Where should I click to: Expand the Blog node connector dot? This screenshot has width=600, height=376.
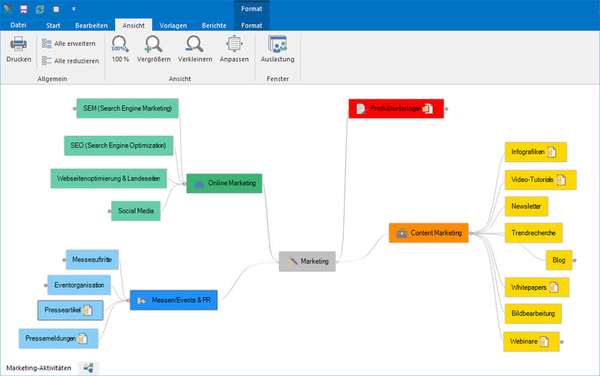tap(574, 260)
